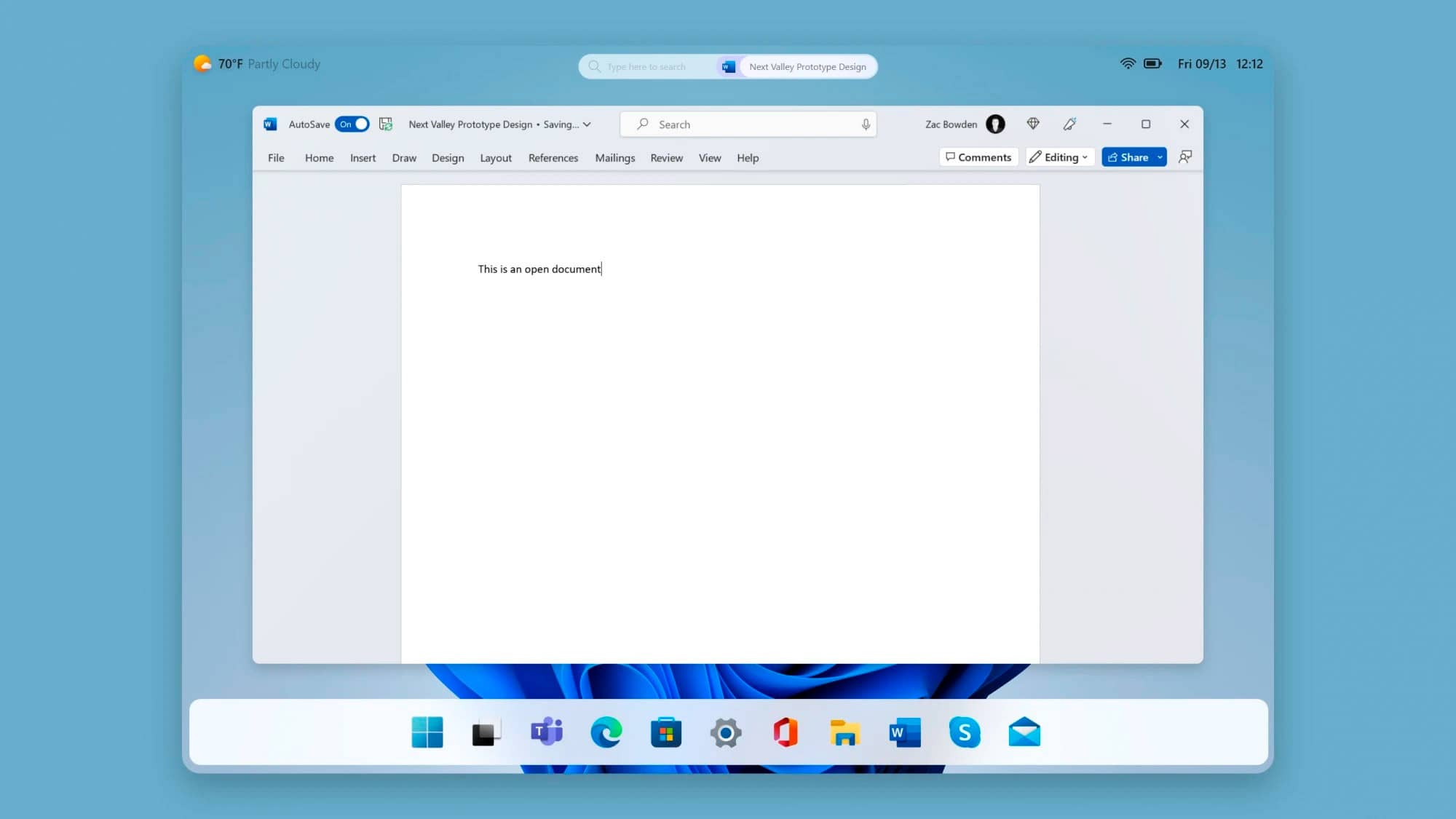Screen dimensions: 1456x819
Task: Click the save-to-cloud icon beside AutoSave
Action: [386, 124]
